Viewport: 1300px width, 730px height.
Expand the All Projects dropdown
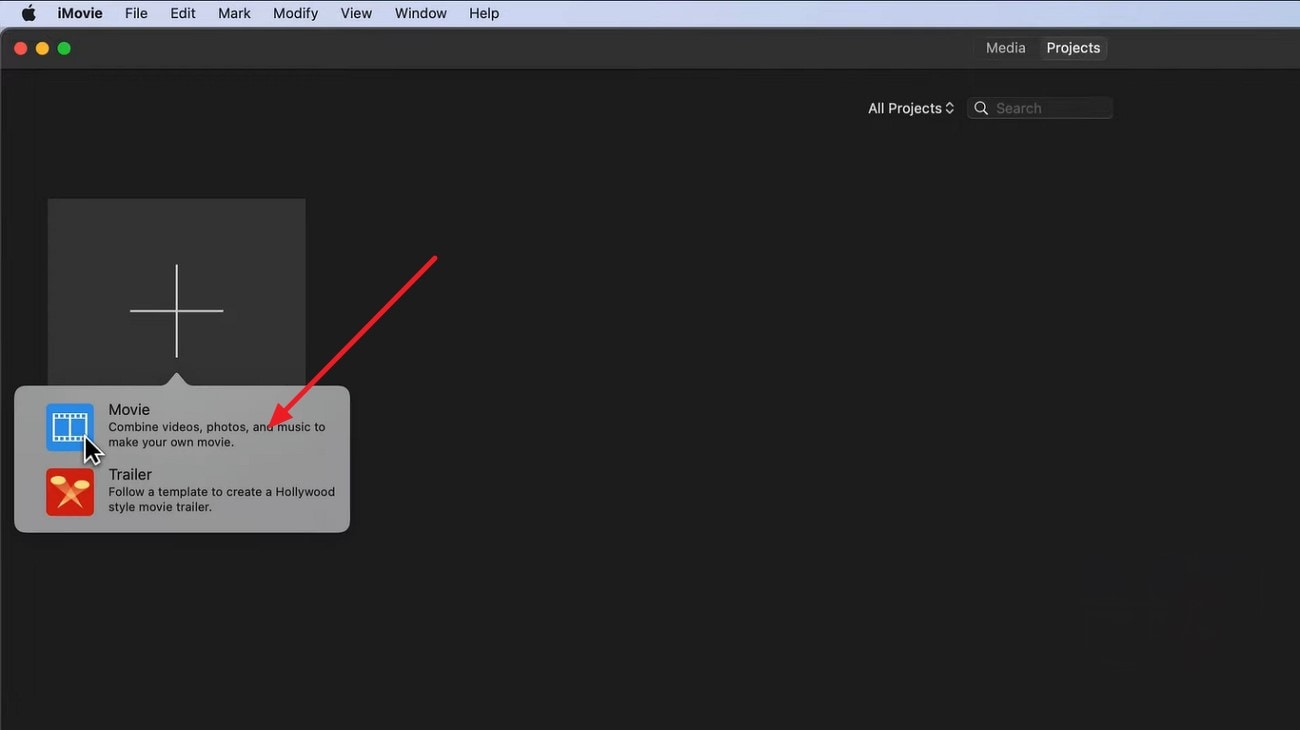tap(911, 108)
